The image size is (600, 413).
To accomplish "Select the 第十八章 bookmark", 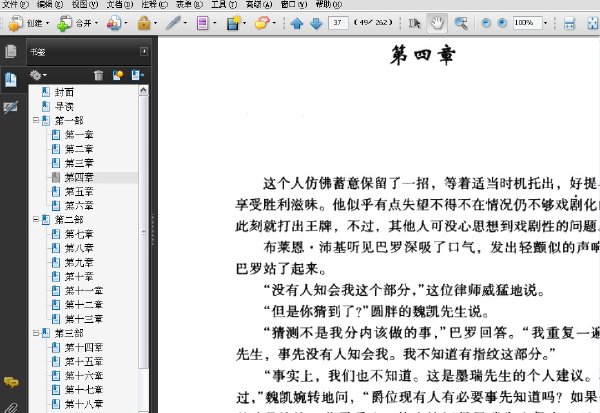I will 84,404.
